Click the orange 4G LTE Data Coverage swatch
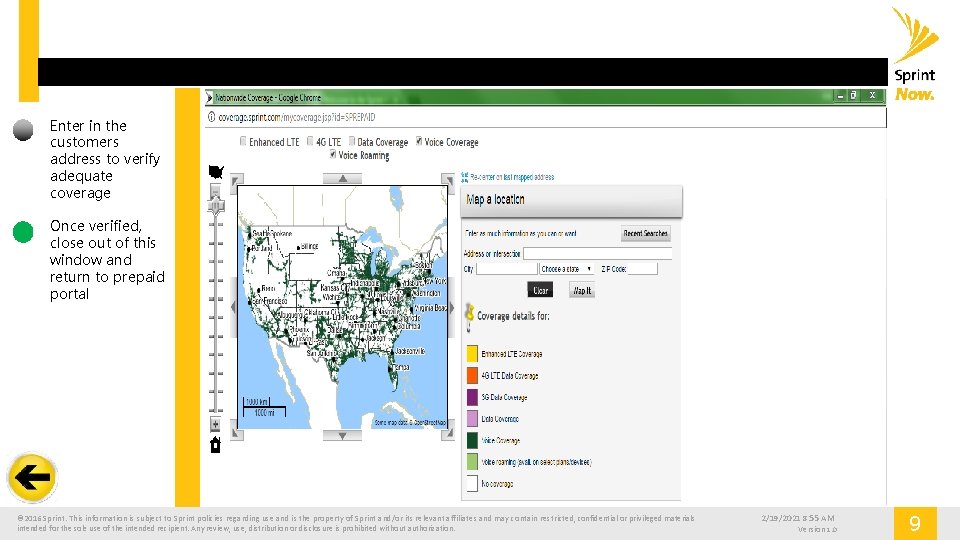The width and height of the screenshot is (960, 540). pyautogui.click(x=472, y=375)
